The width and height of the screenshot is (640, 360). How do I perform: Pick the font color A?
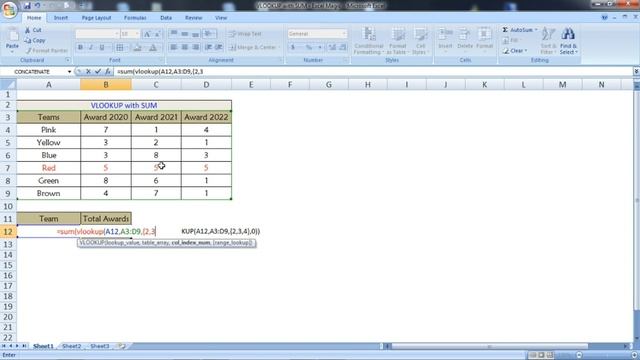[153, 47]
